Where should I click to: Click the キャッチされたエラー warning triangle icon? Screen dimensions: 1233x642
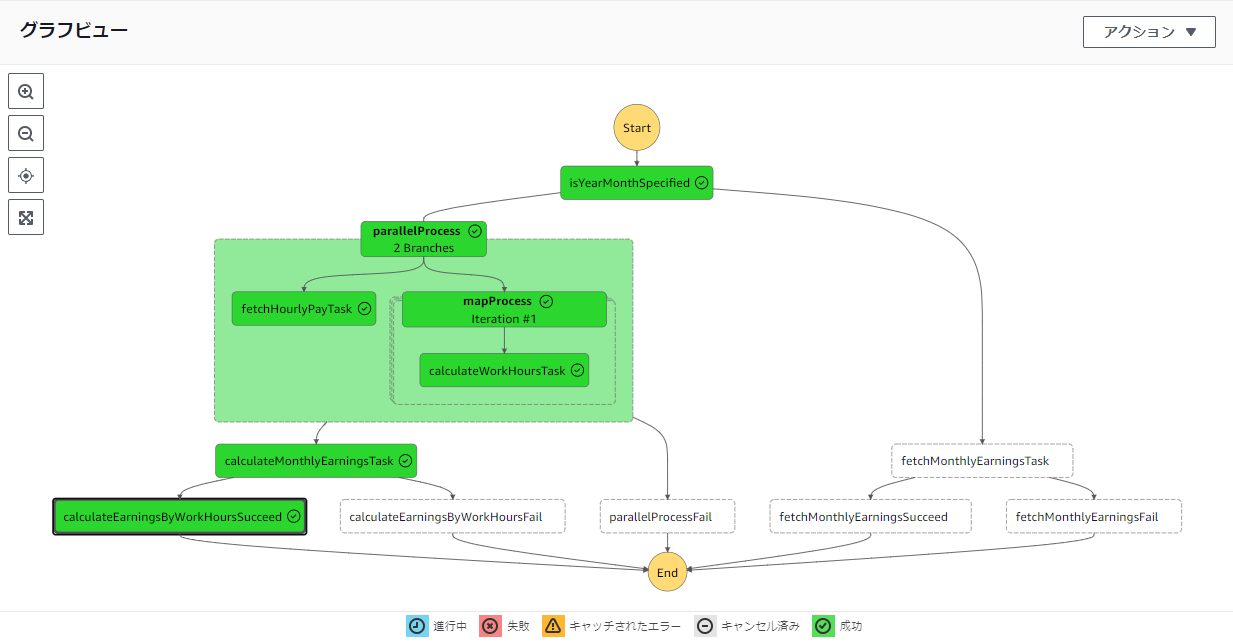552,625
